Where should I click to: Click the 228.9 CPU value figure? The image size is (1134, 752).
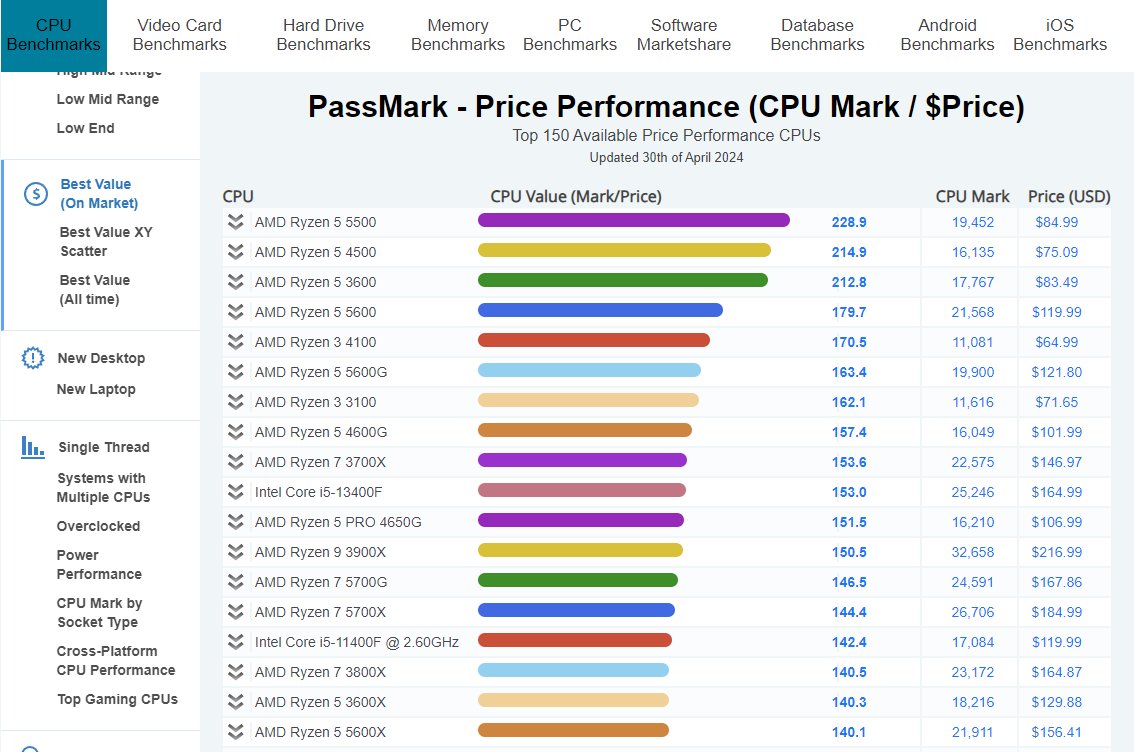[x=849, y=222]
